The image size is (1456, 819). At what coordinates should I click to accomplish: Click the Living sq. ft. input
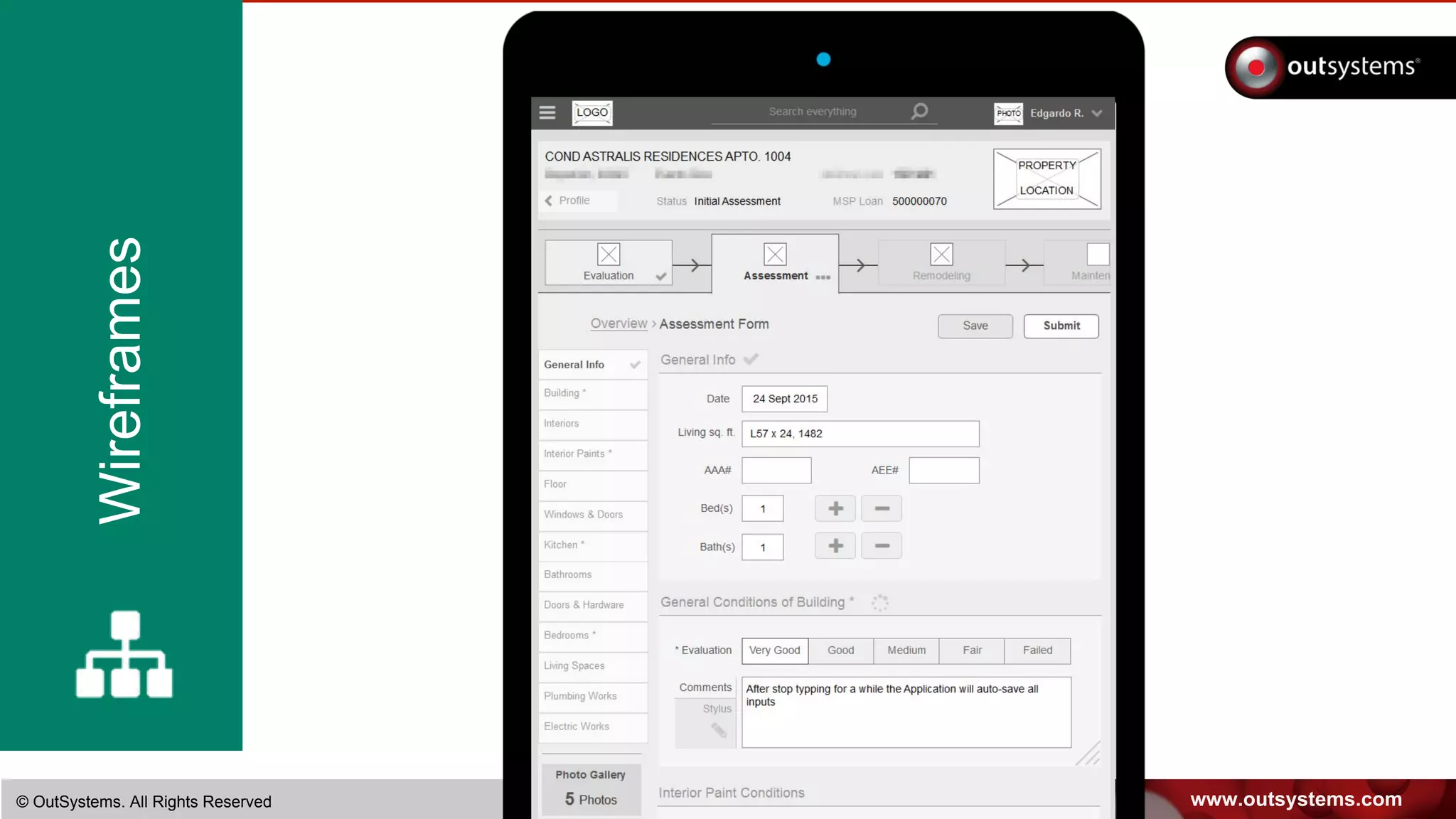pyautogui.click(x=860, y=434)
